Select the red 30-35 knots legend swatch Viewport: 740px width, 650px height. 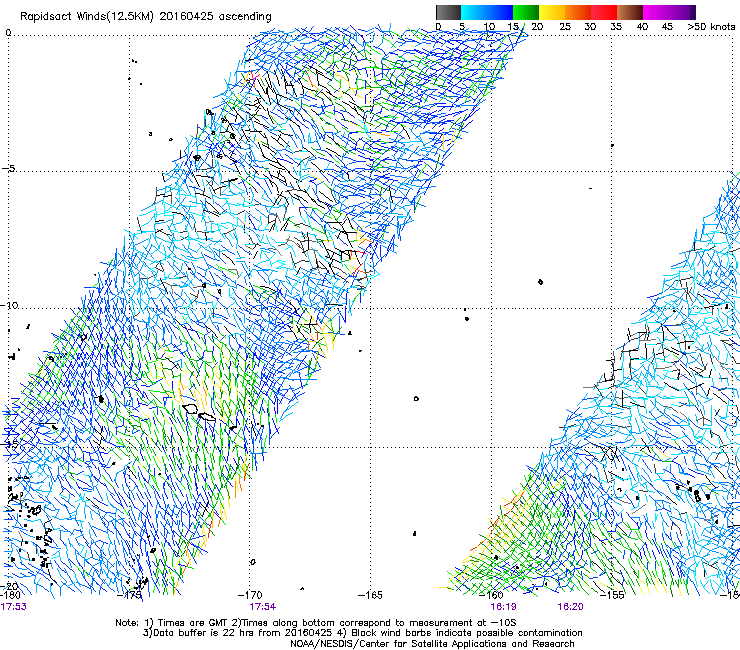pos(604,12)
